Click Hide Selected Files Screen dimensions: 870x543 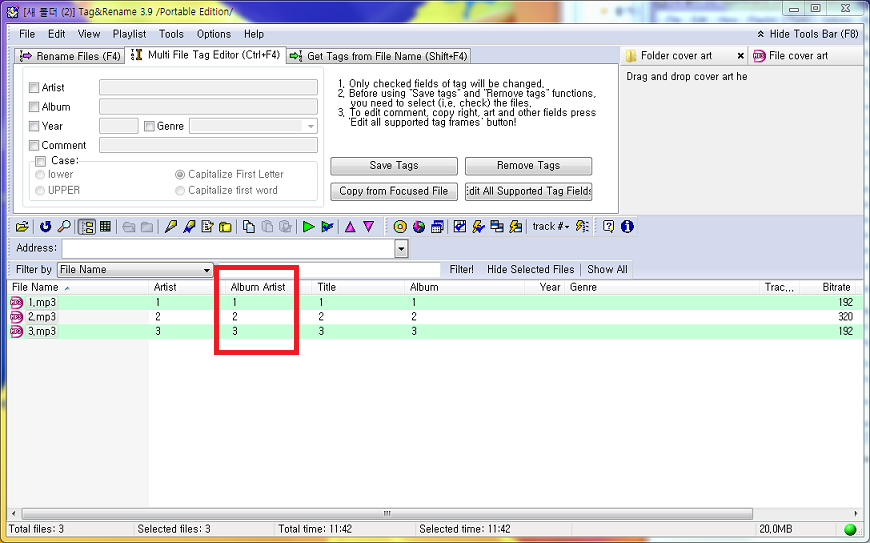[x=530, y=270]
